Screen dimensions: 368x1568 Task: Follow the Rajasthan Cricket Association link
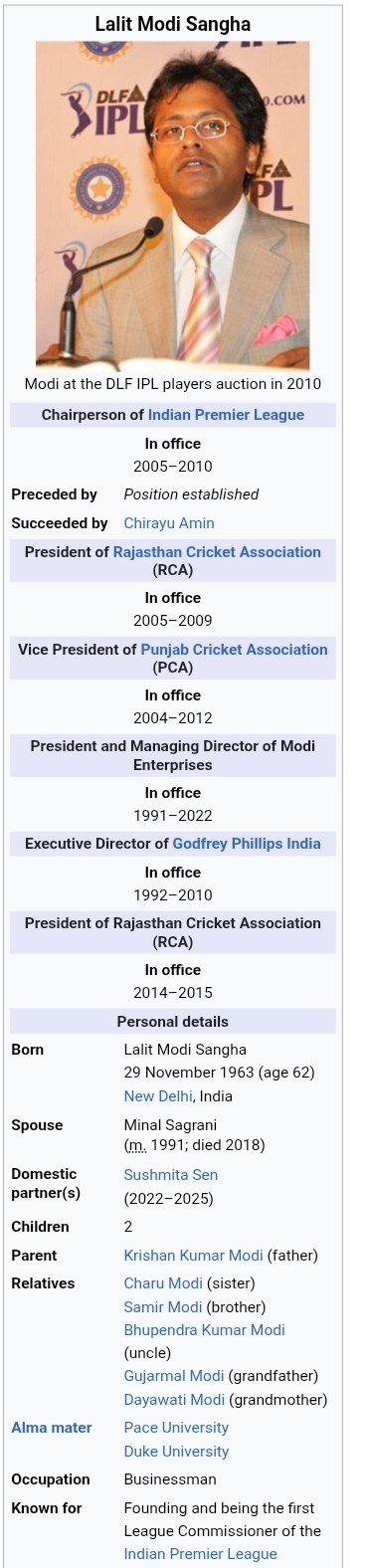pyautogui.click(x=217, y=552)
